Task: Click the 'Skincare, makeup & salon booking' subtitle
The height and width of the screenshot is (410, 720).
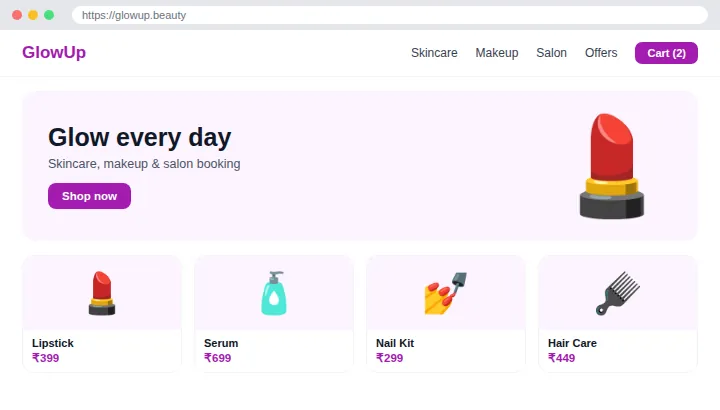Action: tap(144, 164)
